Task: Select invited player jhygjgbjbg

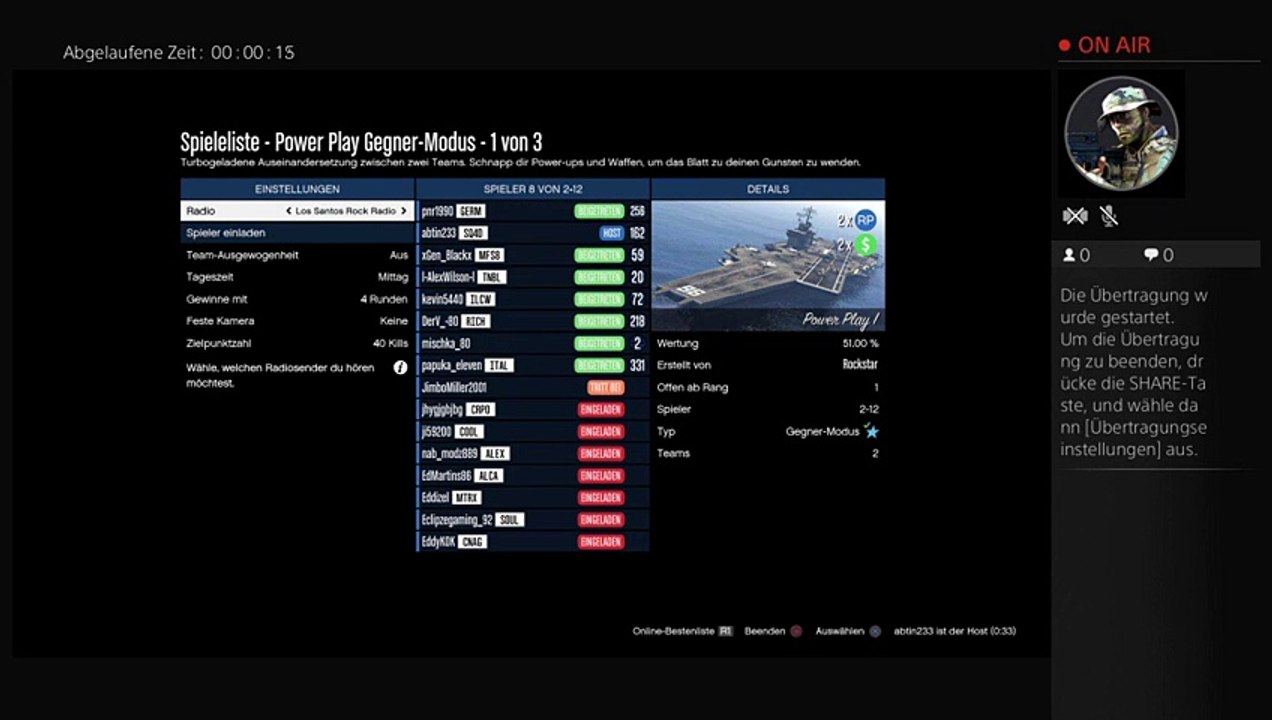Action: click(532, 409)
